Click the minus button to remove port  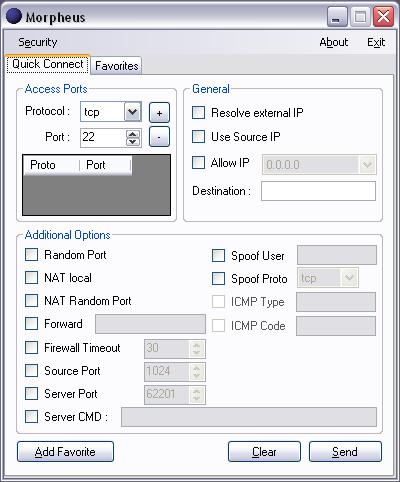point(159,137)
